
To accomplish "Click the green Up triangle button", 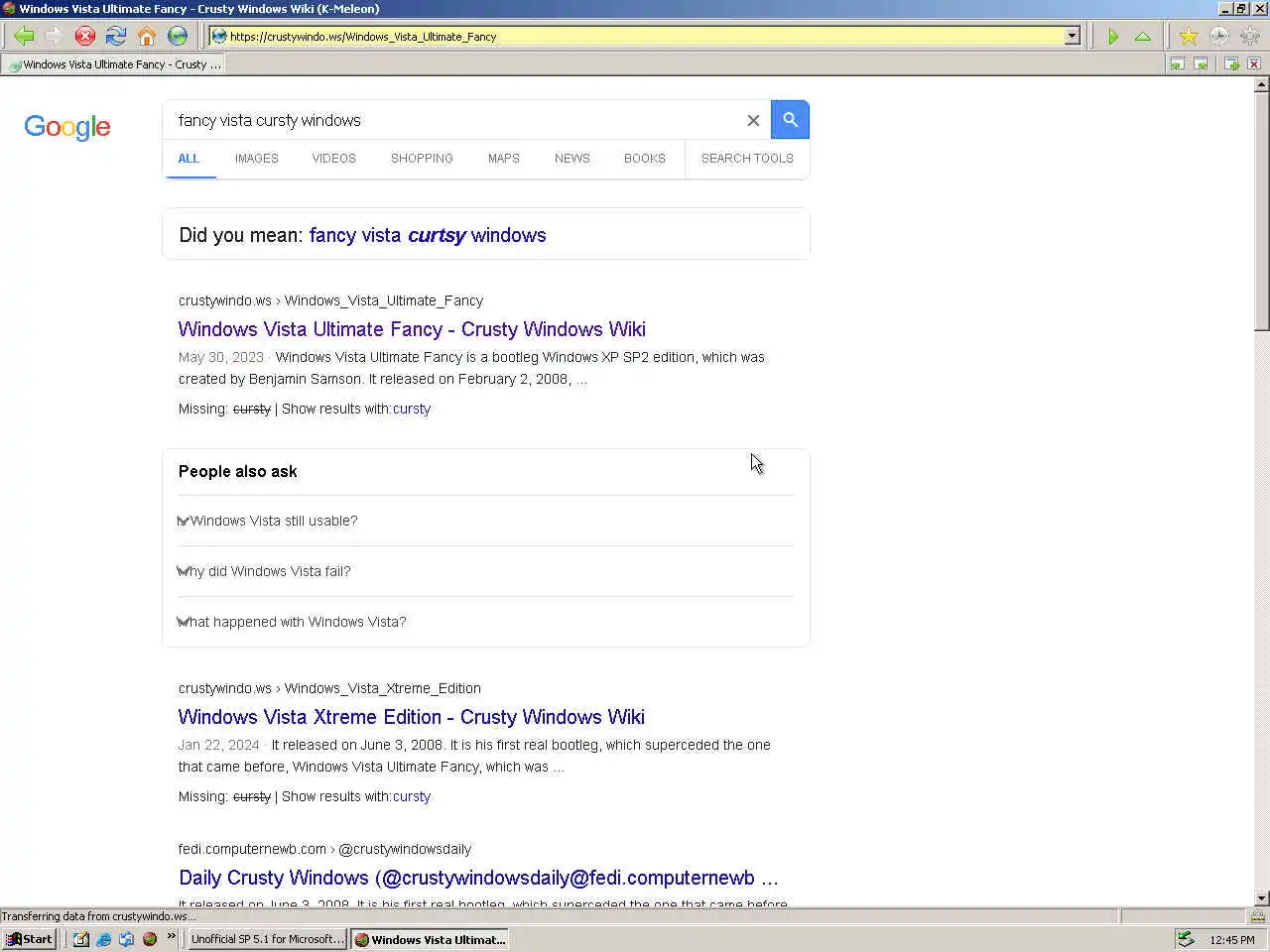I will coord(1143,37).
